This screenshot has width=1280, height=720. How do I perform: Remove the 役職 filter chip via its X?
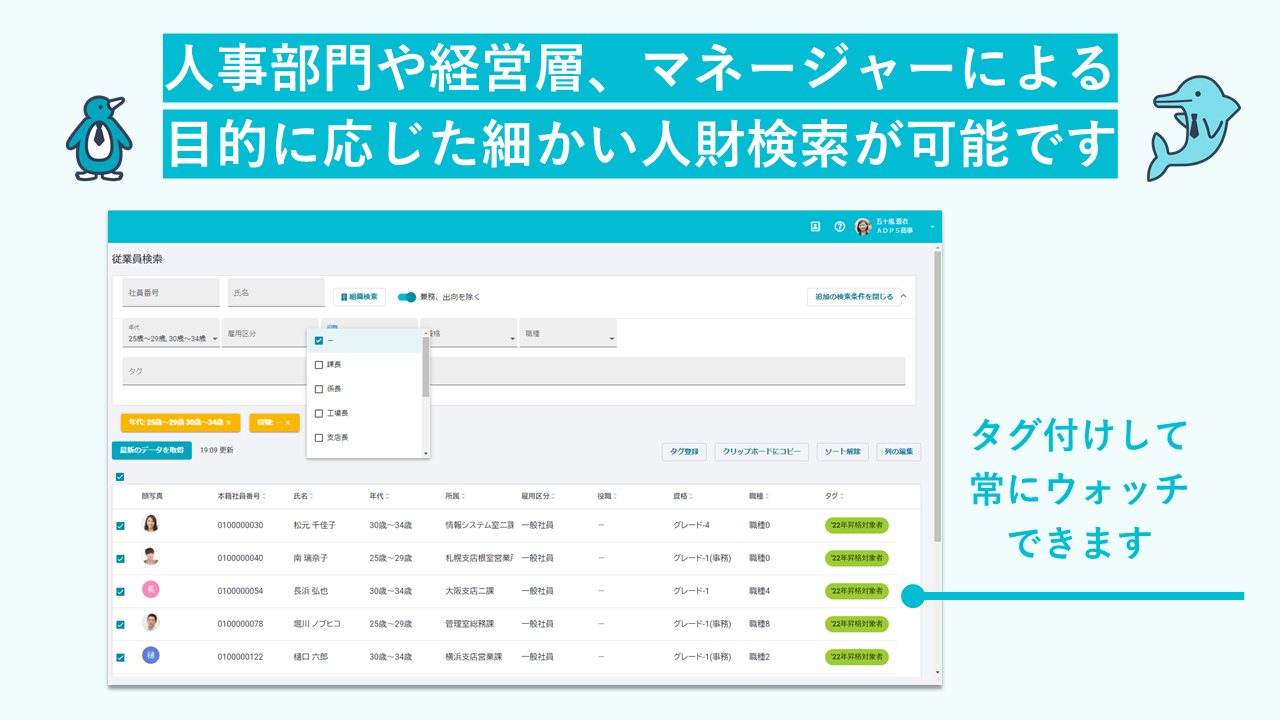287,423
